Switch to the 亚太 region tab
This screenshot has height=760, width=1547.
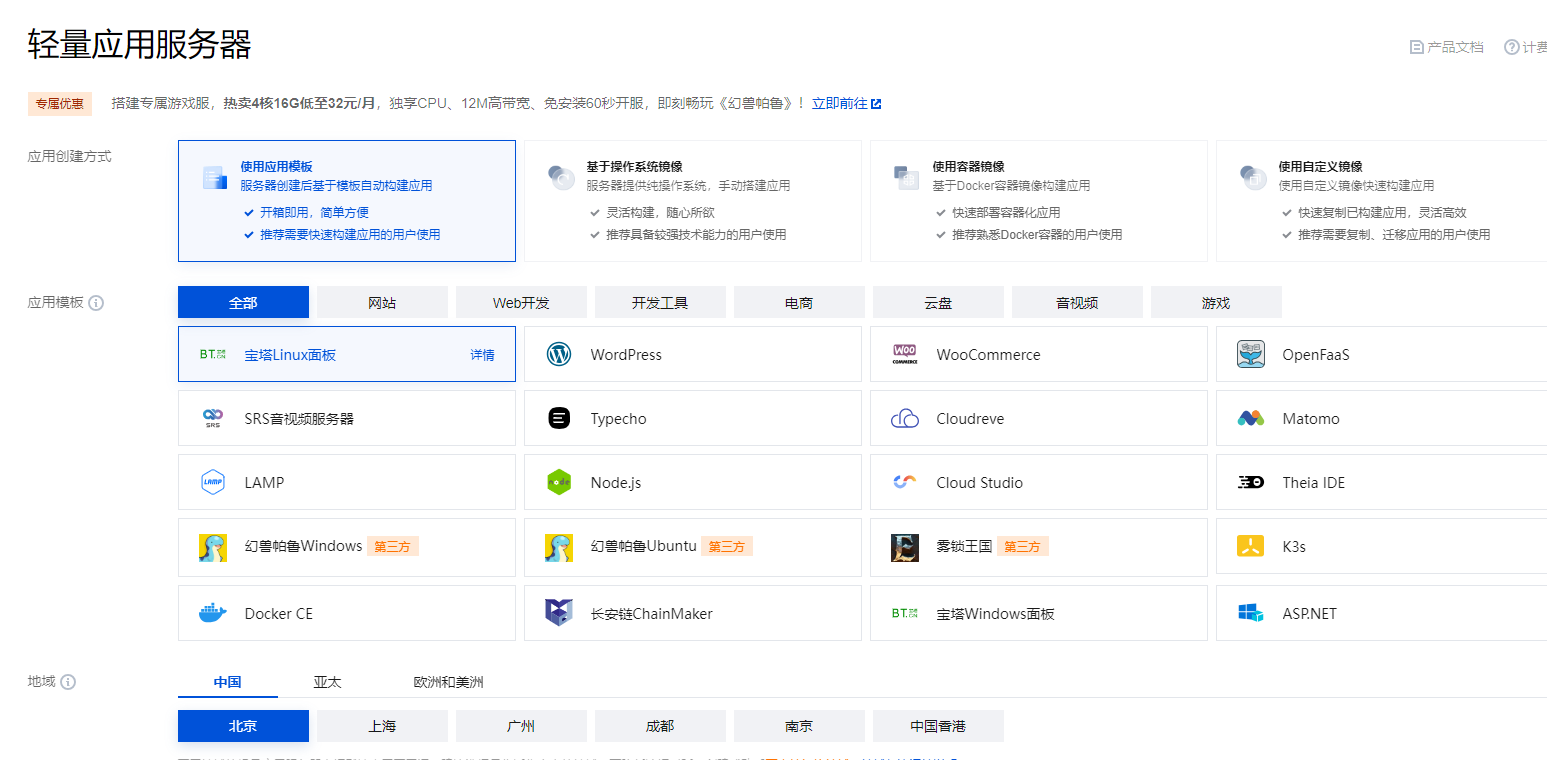[x=327, y=682]
